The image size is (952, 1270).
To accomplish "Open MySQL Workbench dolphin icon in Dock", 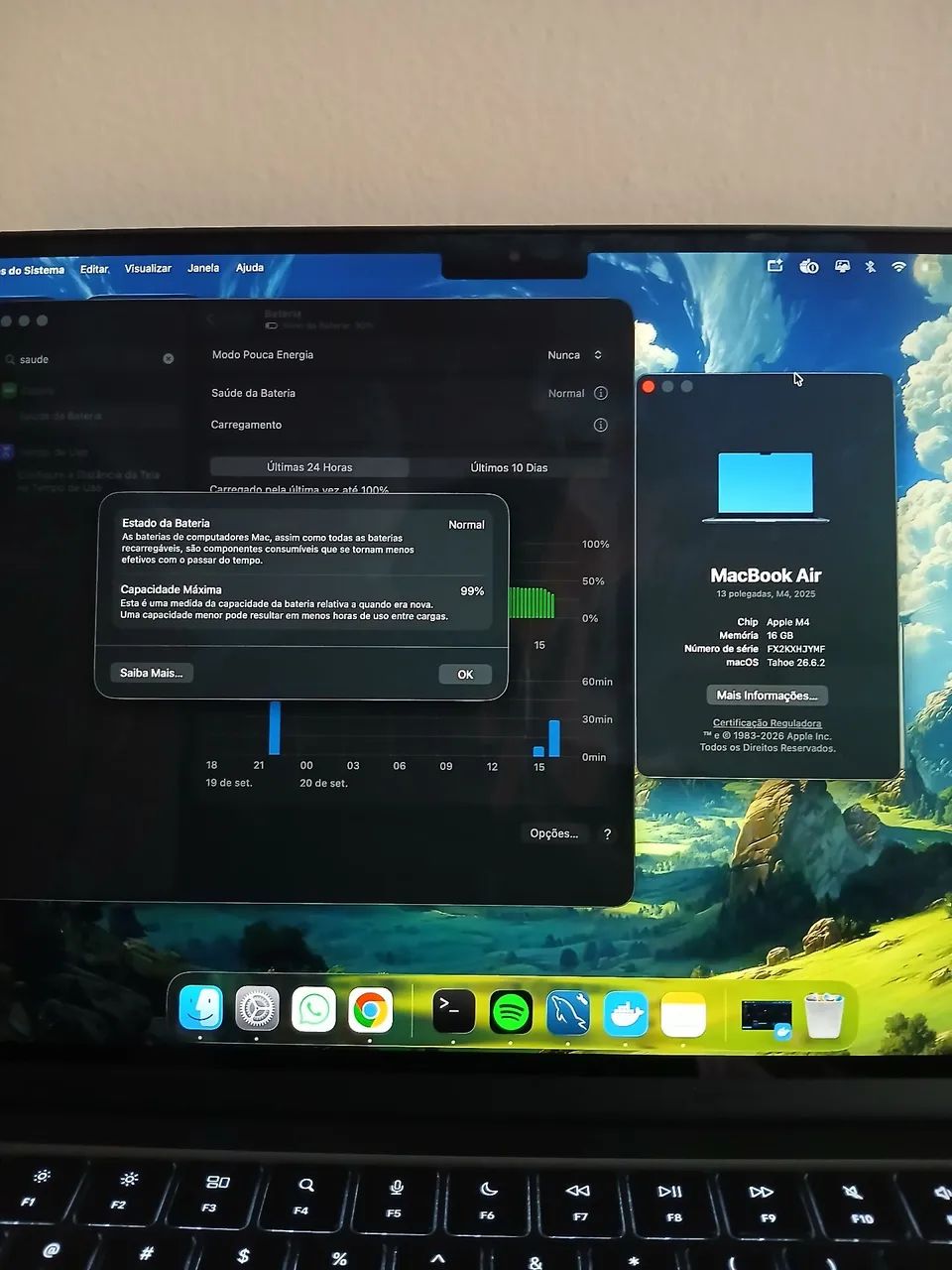I will point(568,1014).
